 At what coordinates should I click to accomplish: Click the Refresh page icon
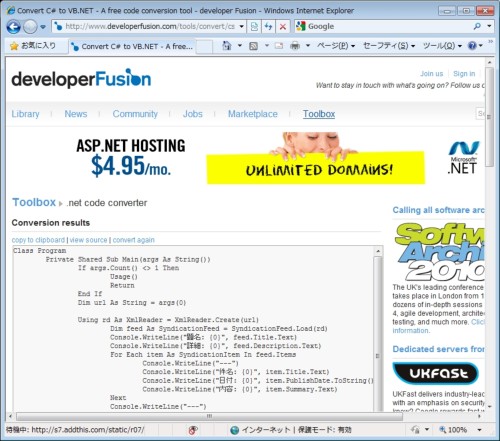tap(268, 26)
